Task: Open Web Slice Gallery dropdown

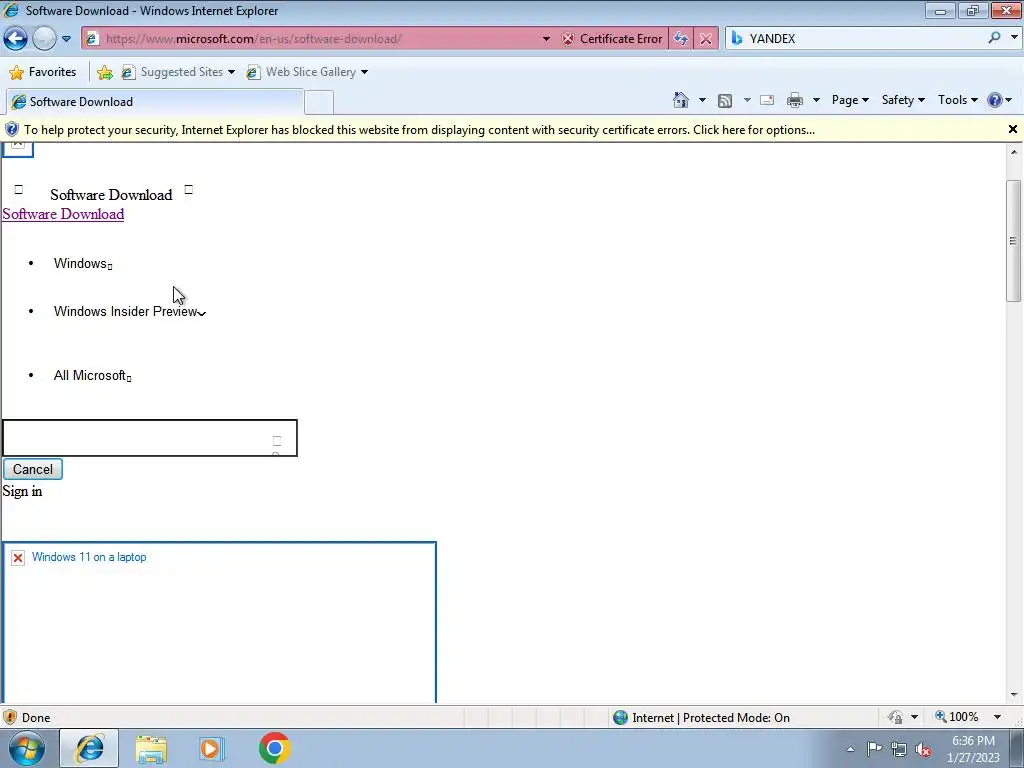Action: (x=307, y=72)
